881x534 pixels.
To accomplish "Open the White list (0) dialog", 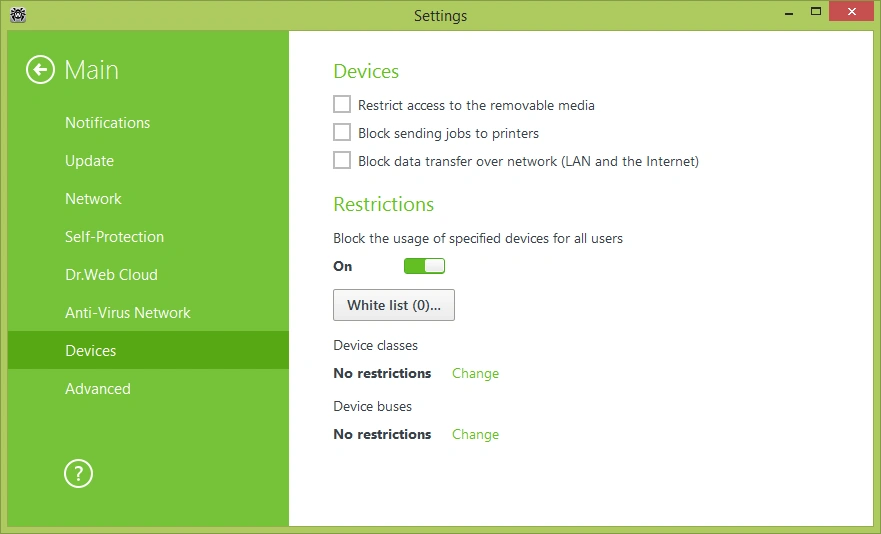I will click(394, 305).
